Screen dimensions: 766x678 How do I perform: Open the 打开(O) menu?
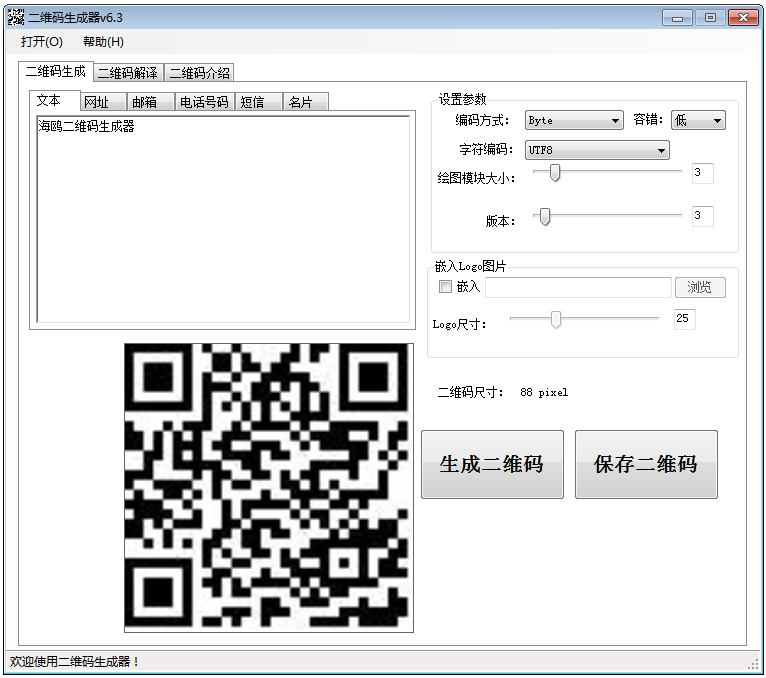42,42
